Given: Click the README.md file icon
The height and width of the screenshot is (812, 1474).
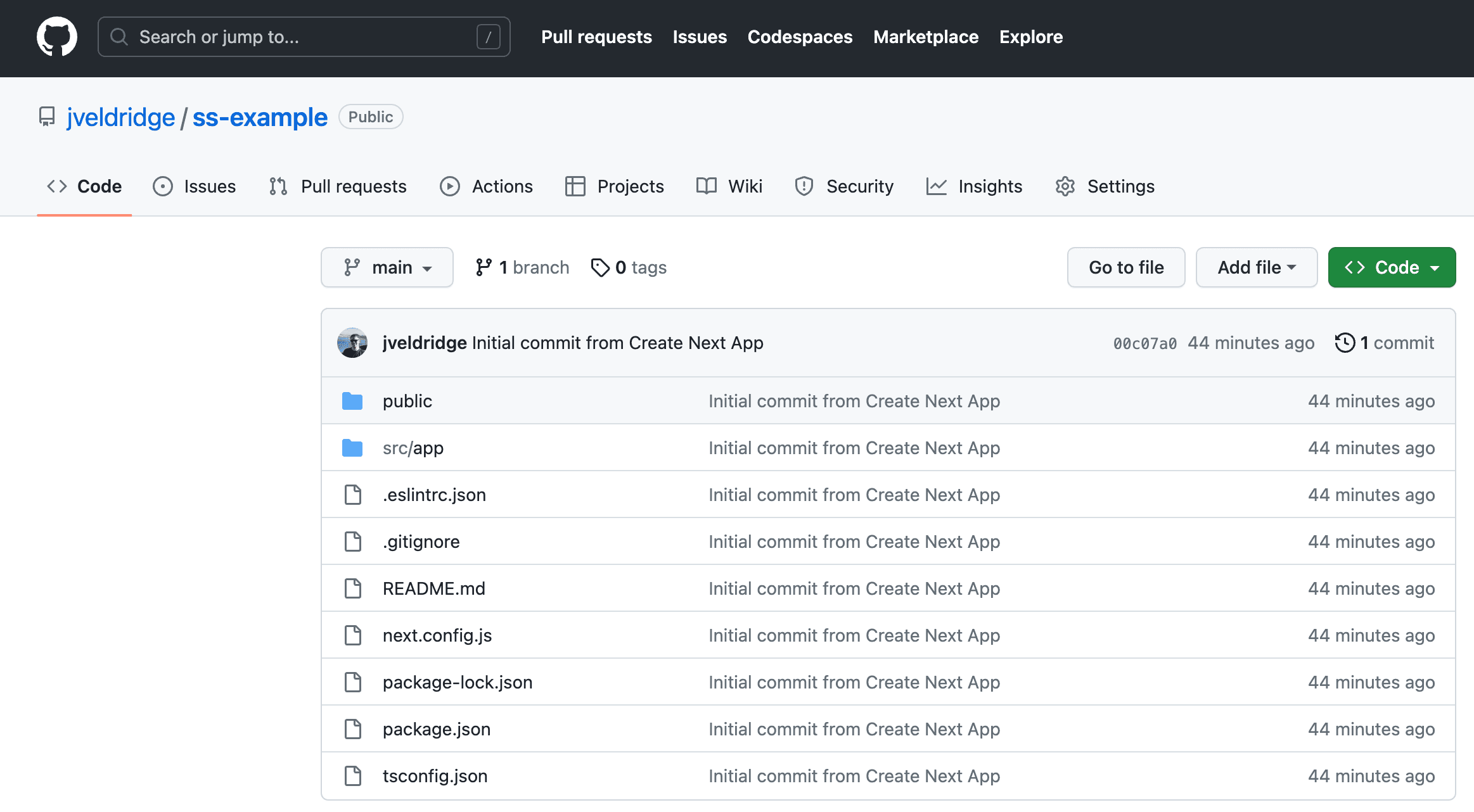Looking at the screenshot, I should 352,588.
